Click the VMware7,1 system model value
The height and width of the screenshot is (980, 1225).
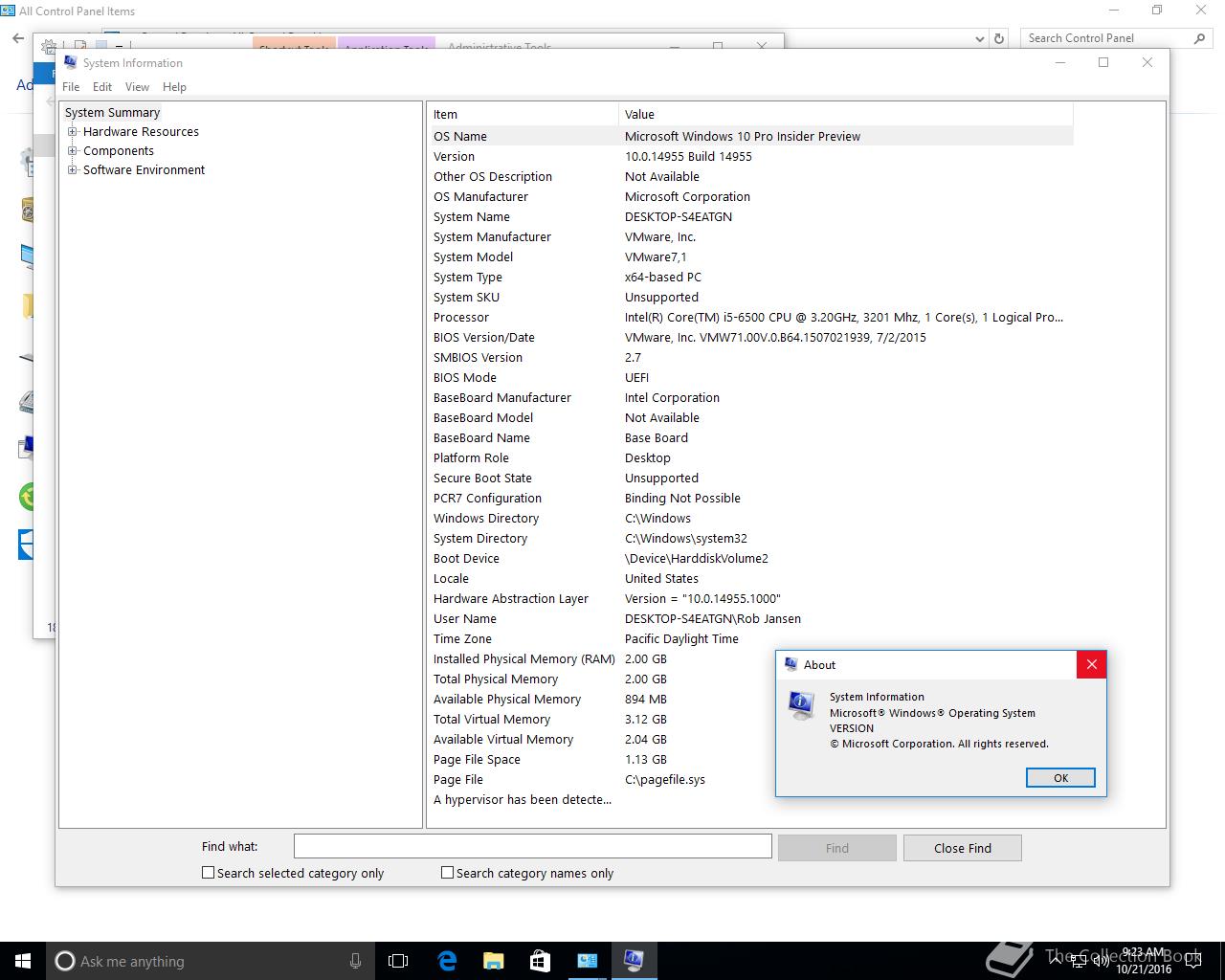656,257
